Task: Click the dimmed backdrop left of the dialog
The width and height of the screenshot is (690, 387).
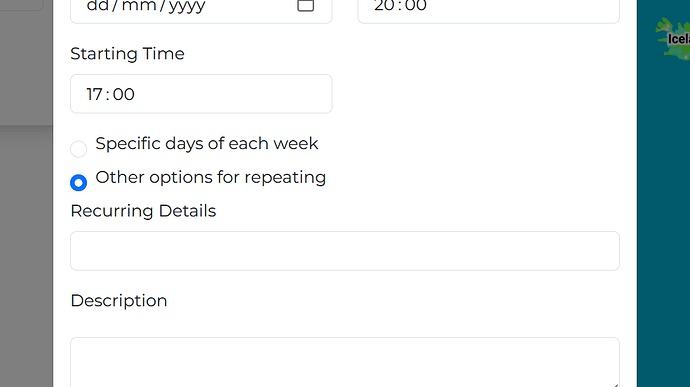Action: tap(26, 255)
